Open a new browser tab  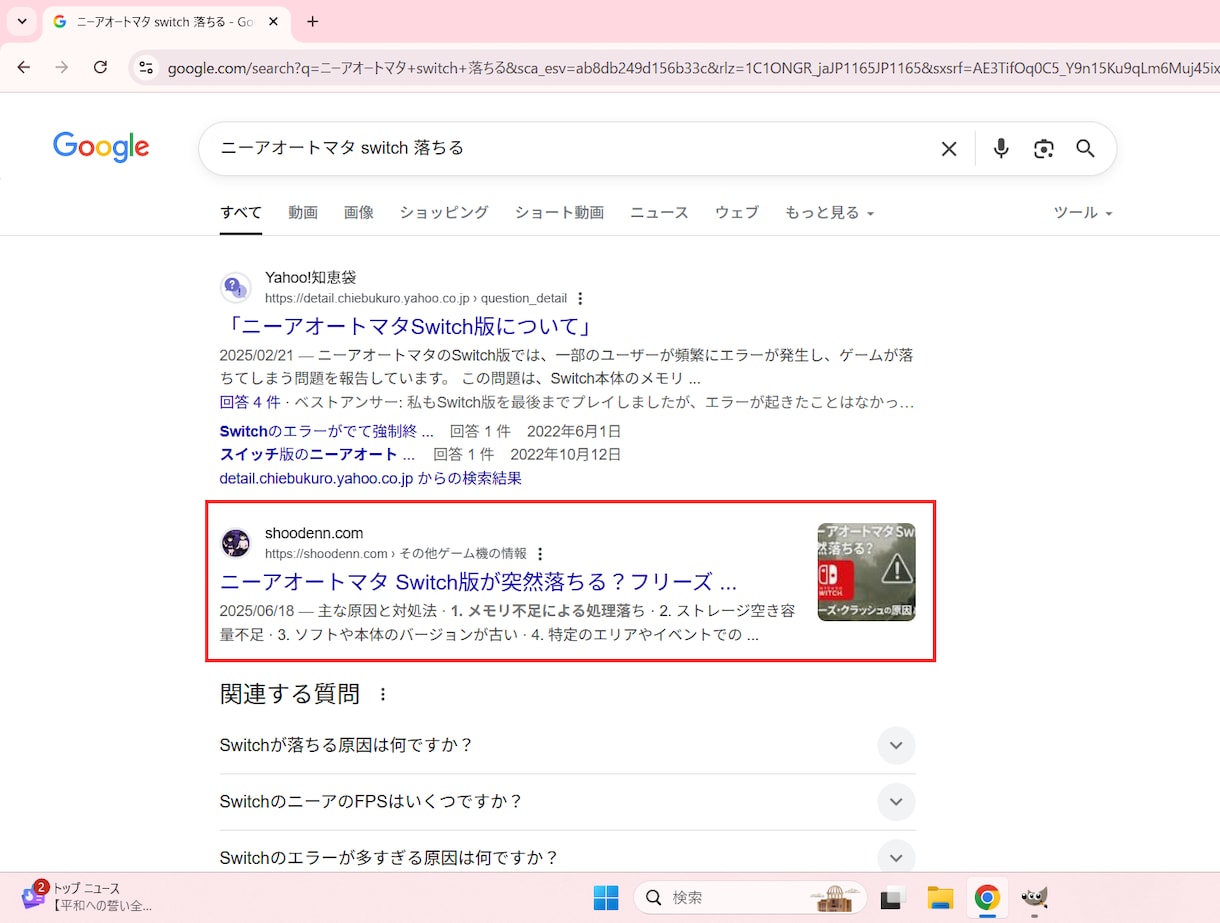pos(313,21)
